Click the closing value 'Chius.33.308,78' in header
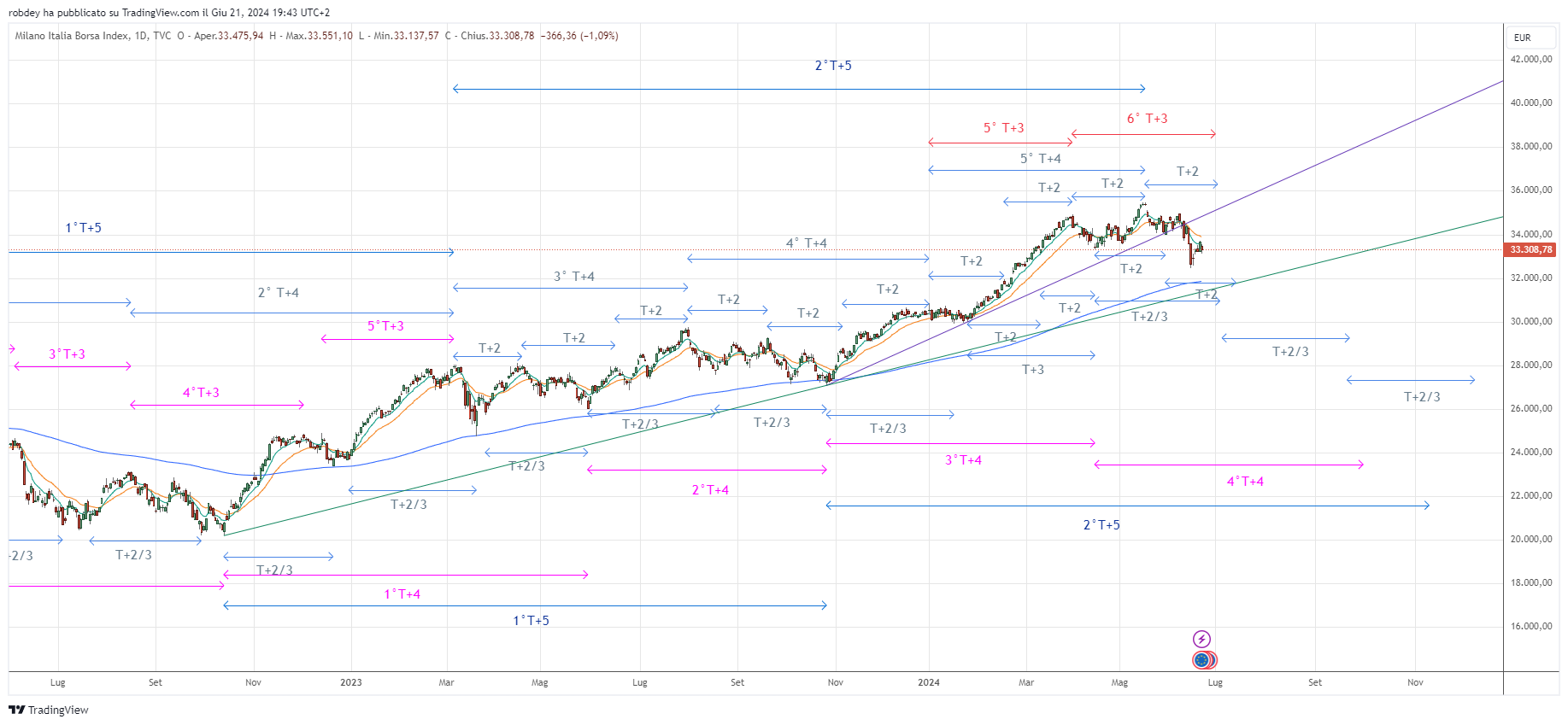Image resolution: width=1568 pixels, height=725 pixels. coord(497,36)
